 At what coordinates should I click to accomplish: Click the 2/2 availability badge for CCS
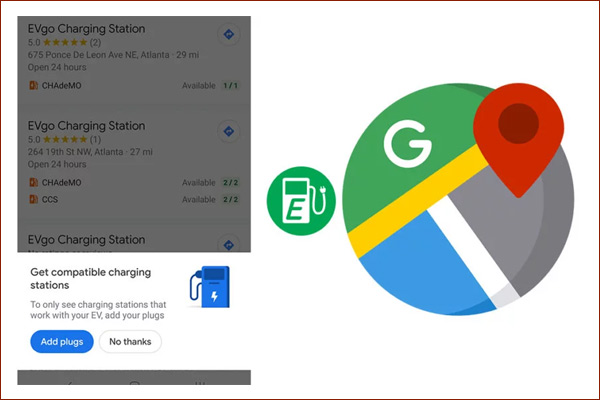[x=230, y=199]
